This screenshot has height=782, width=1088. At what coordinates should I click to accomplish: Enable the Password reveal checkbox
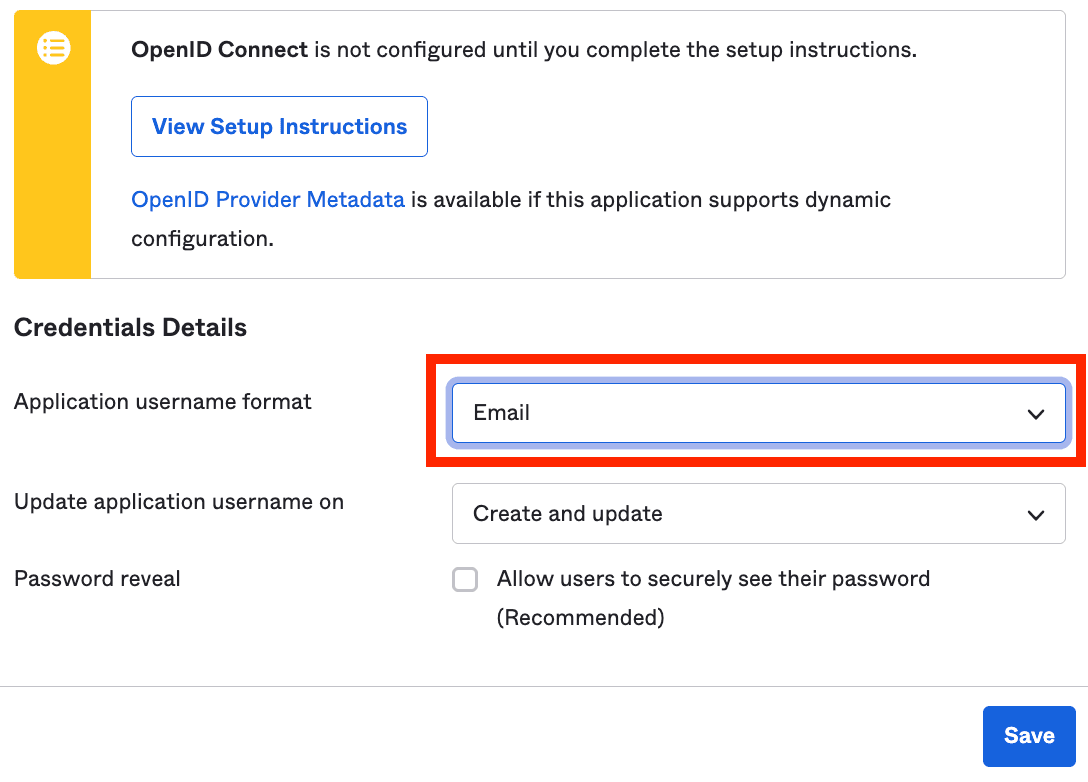(x=465, y=579)
